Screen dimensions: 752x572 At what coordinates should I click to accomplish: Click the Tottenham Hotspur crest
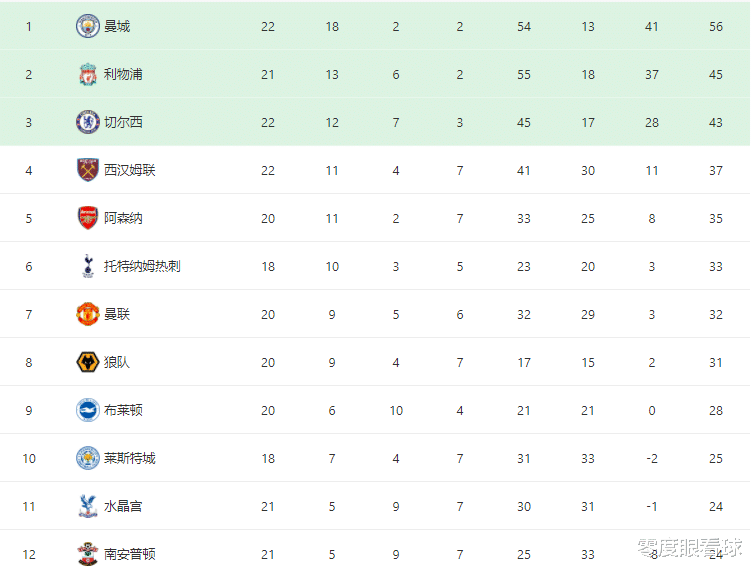tap(88, 266)
